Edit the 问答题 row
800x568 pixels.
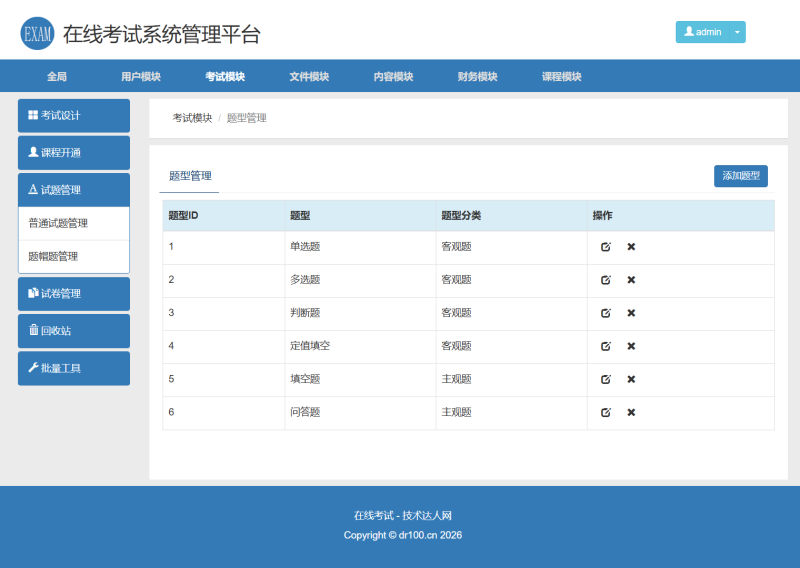[606, 413]
